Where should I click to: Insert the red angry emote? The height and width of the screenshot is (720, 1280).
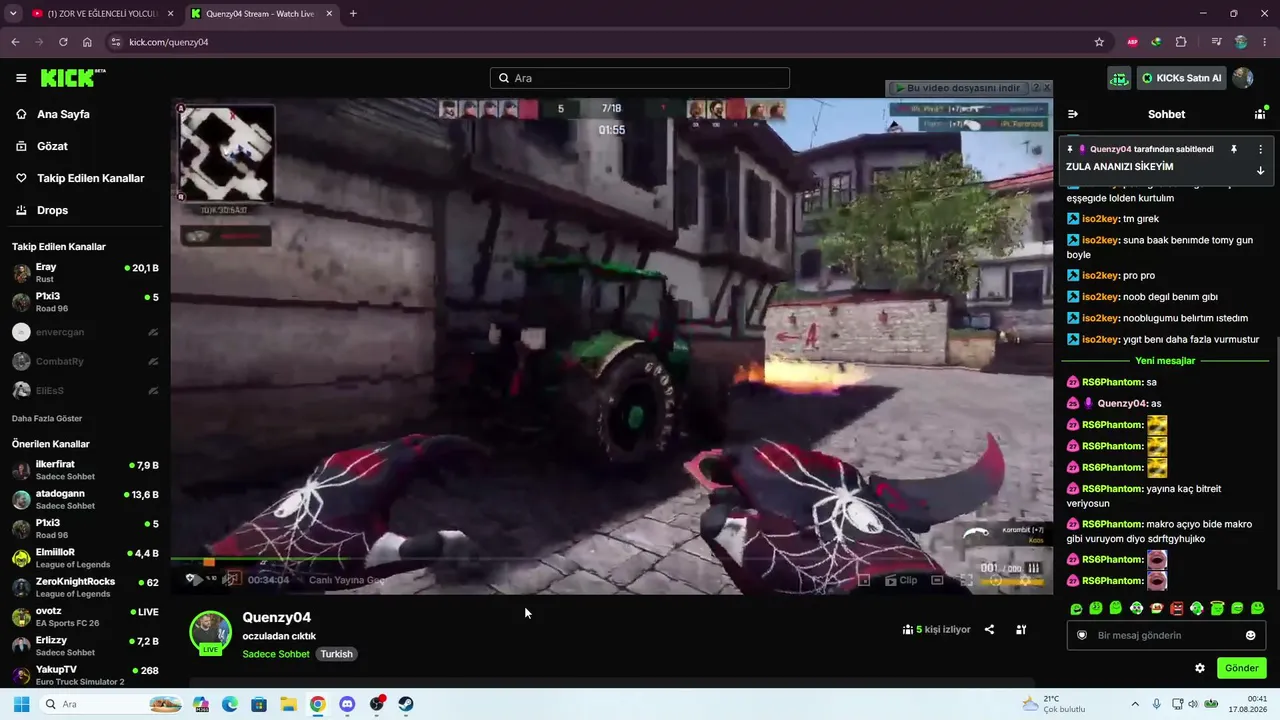coord(1177,608)
